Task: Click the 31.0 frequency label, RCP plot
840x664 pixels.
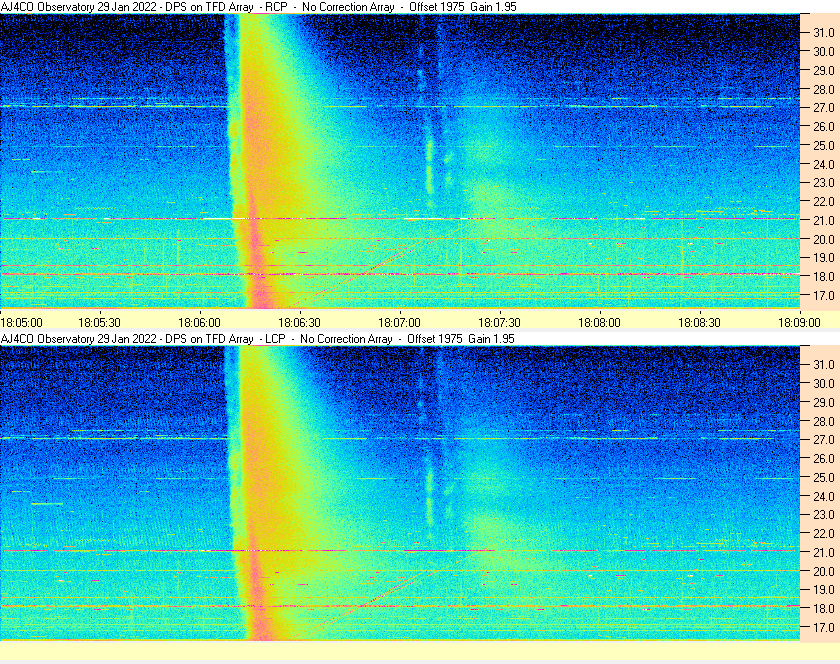Action: 824,33
